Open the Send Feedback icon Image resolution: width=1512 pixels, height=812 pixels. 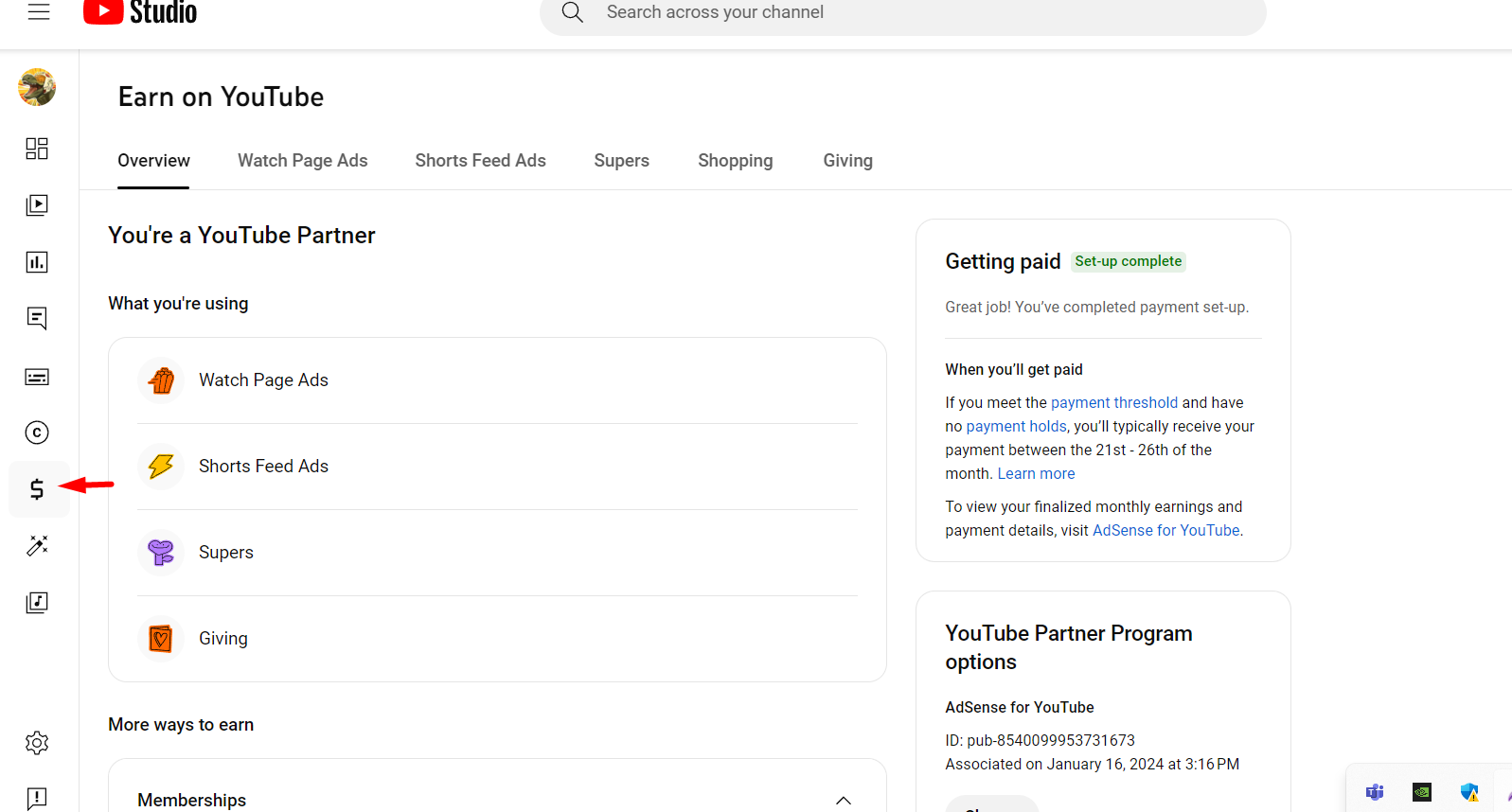point(37,799)
